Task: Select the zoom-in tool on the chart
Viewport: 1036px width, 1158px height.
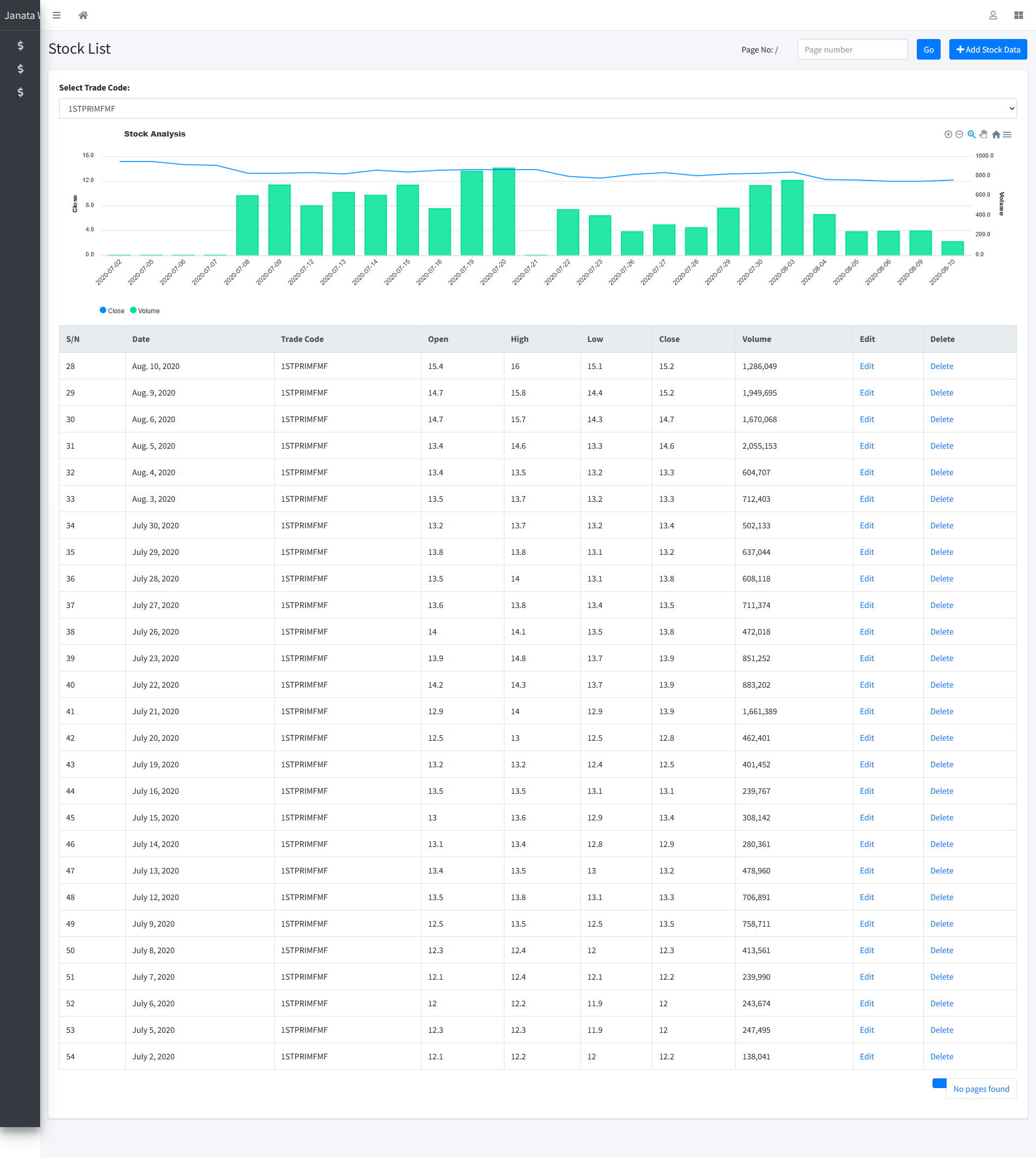Action: pyautogui.click(x=948, y=134)
